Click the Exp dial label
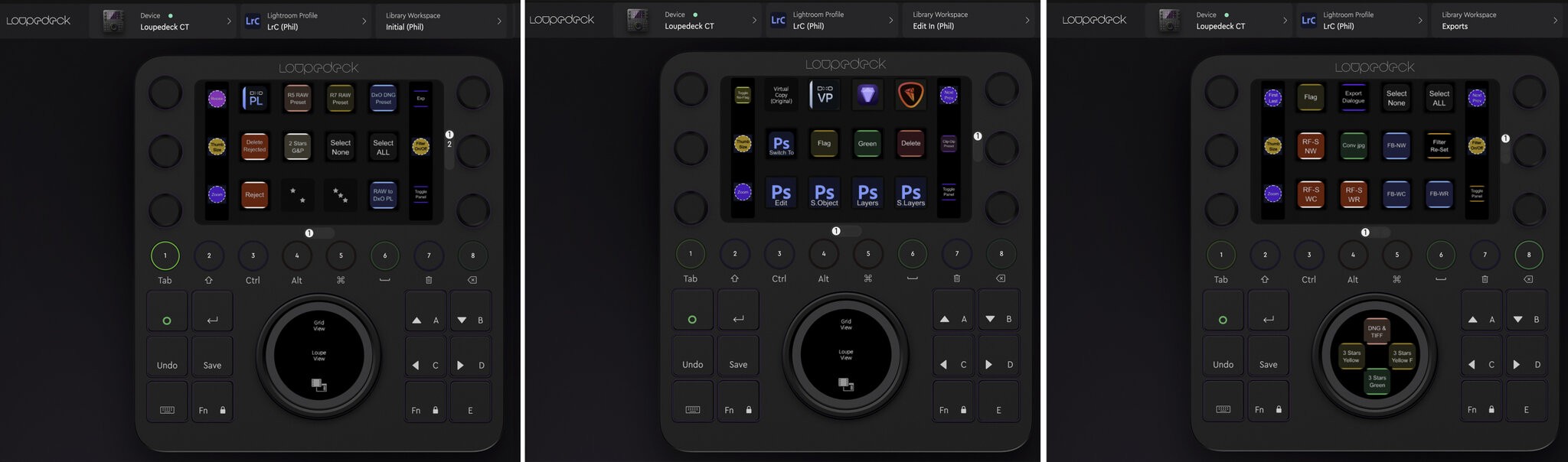Image resolution: width=1568 pixels, height=462 pixels. pos(420,98)
